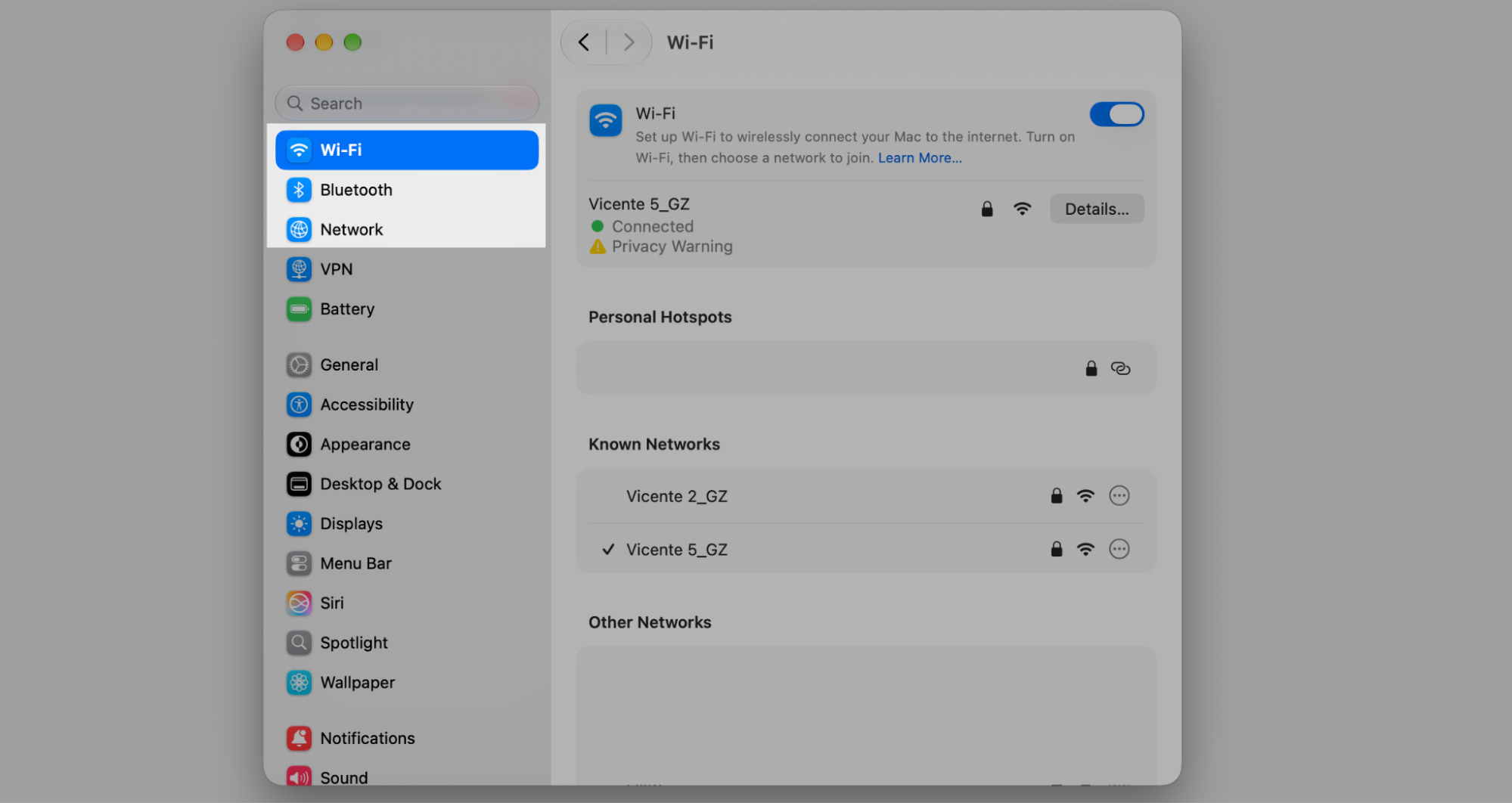
Task: Click the Wallpaper flower icon
Action: coord(299,683)
